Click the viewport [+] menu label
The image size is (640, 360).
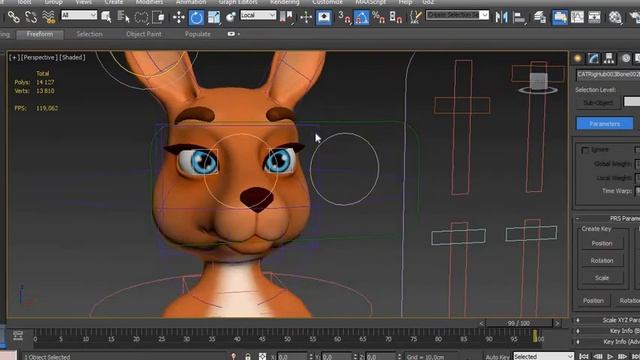pos(14,58)
